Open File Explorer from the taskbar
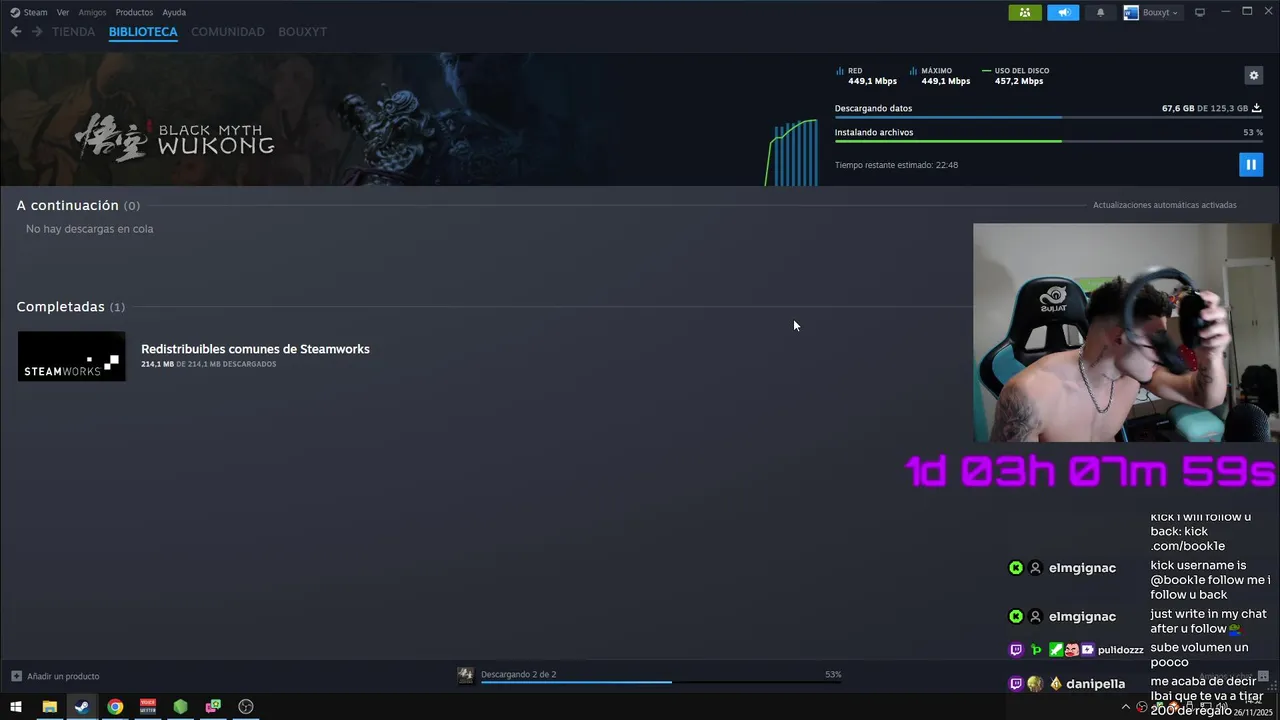Screen dimensions: 1280x720 tap(49, 707)
